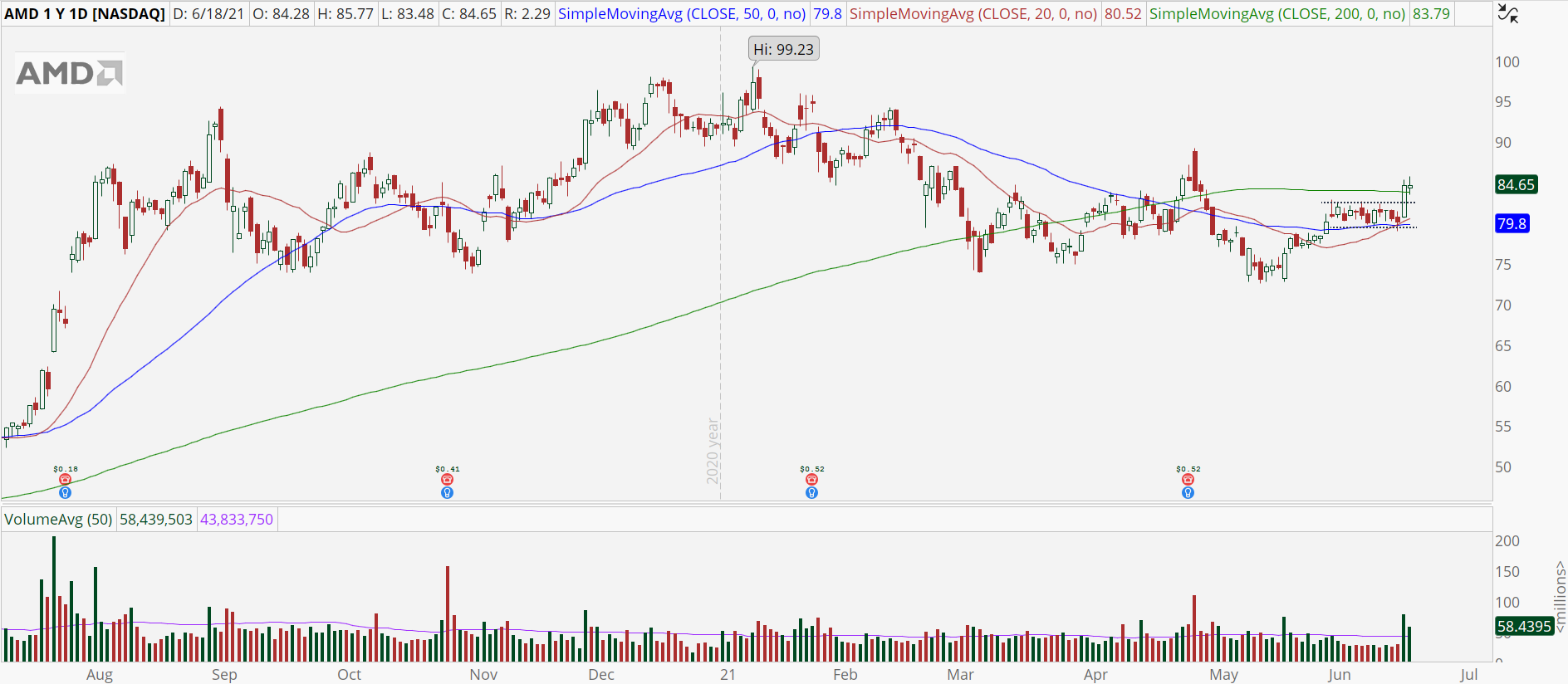Click the 200 level on volume axis
Viewport: 1568px width, 684px height.
point(1507,541)
